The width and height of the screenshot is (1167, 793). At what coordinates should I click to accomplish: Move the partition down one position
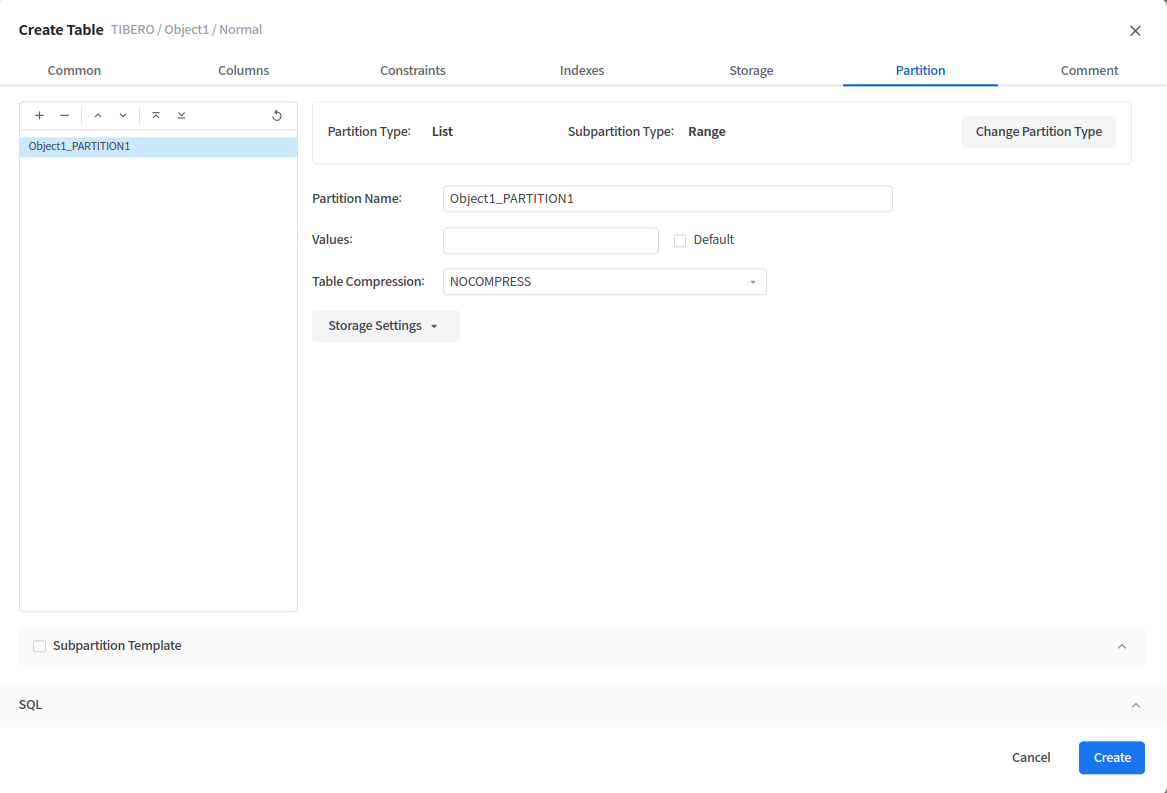(x=123, y=116)
